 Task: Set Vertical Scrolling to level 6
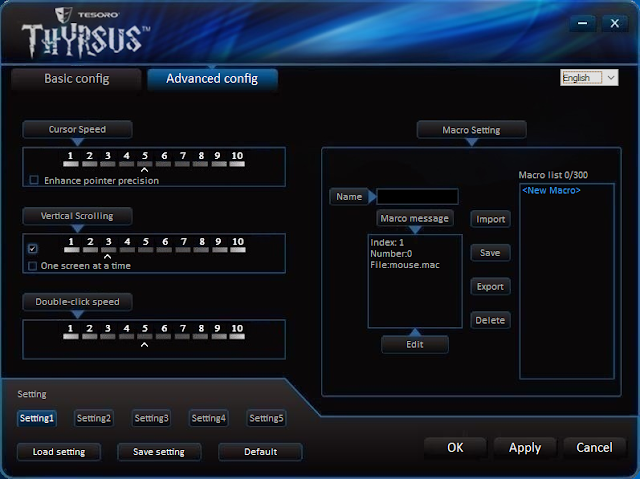[x=164, y=245]
